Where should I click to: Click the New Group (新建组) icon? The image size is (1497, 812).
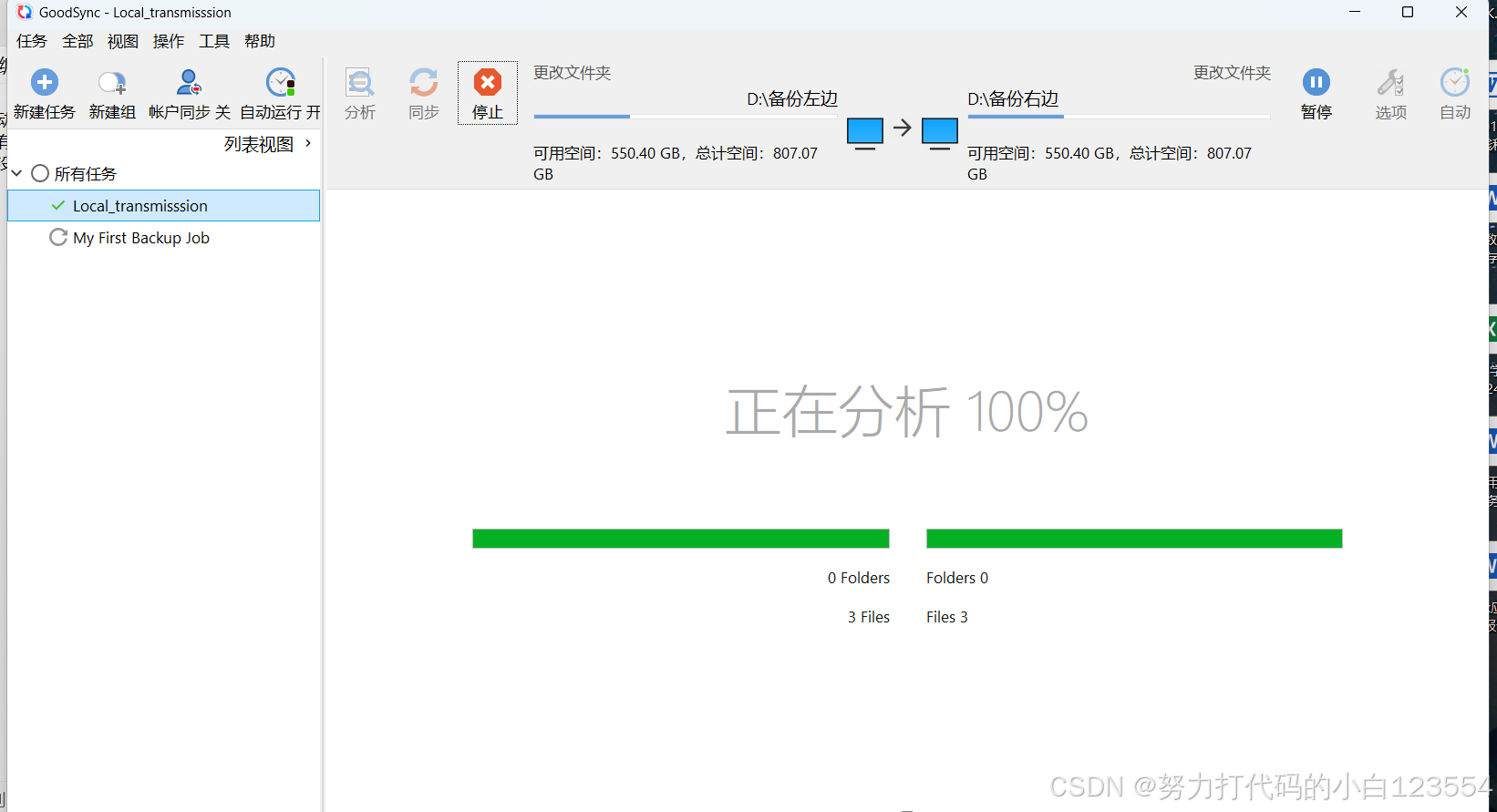[x=111, y=83]
